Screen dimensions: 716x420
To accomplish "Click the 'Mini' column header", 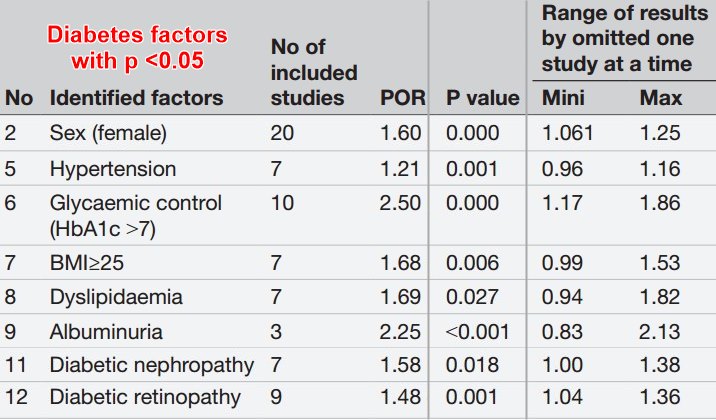I will point(563,98).
